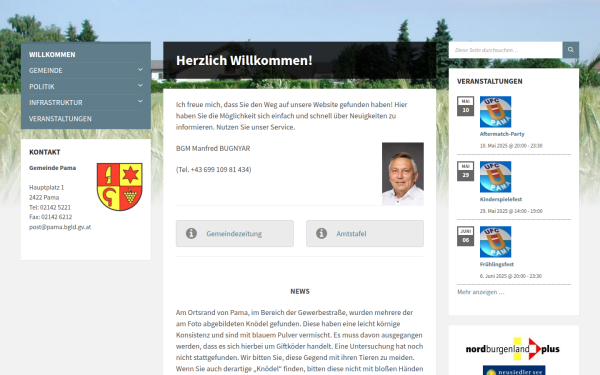Follow the Aftermatch-Party event link
Viewport: 600px width, 375px height.
(502, 134)
